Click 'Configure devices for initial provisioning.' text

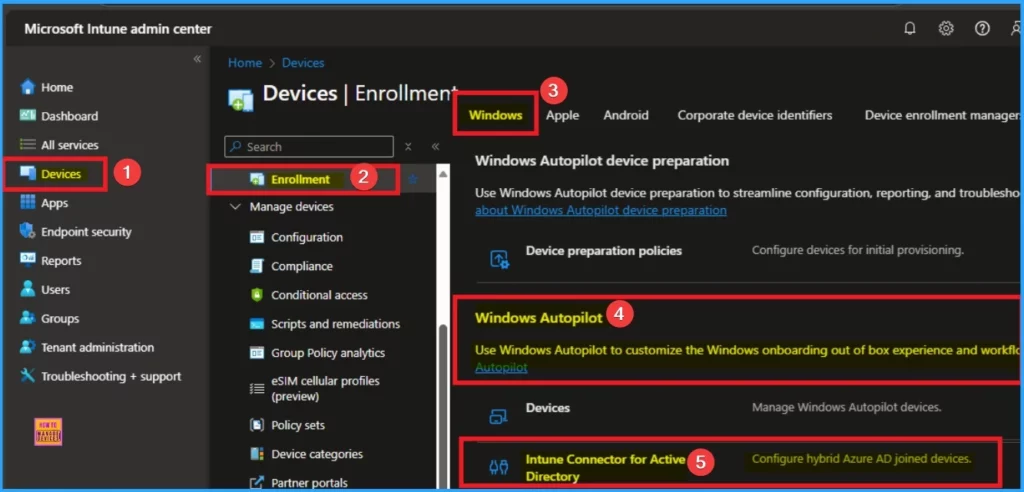[x=857, y=250]
